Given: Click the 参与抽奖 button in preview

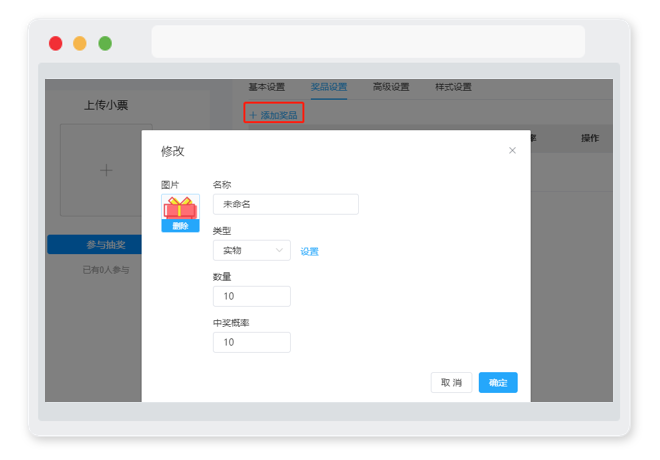Looking at the screenshot, I should (94, 245).
